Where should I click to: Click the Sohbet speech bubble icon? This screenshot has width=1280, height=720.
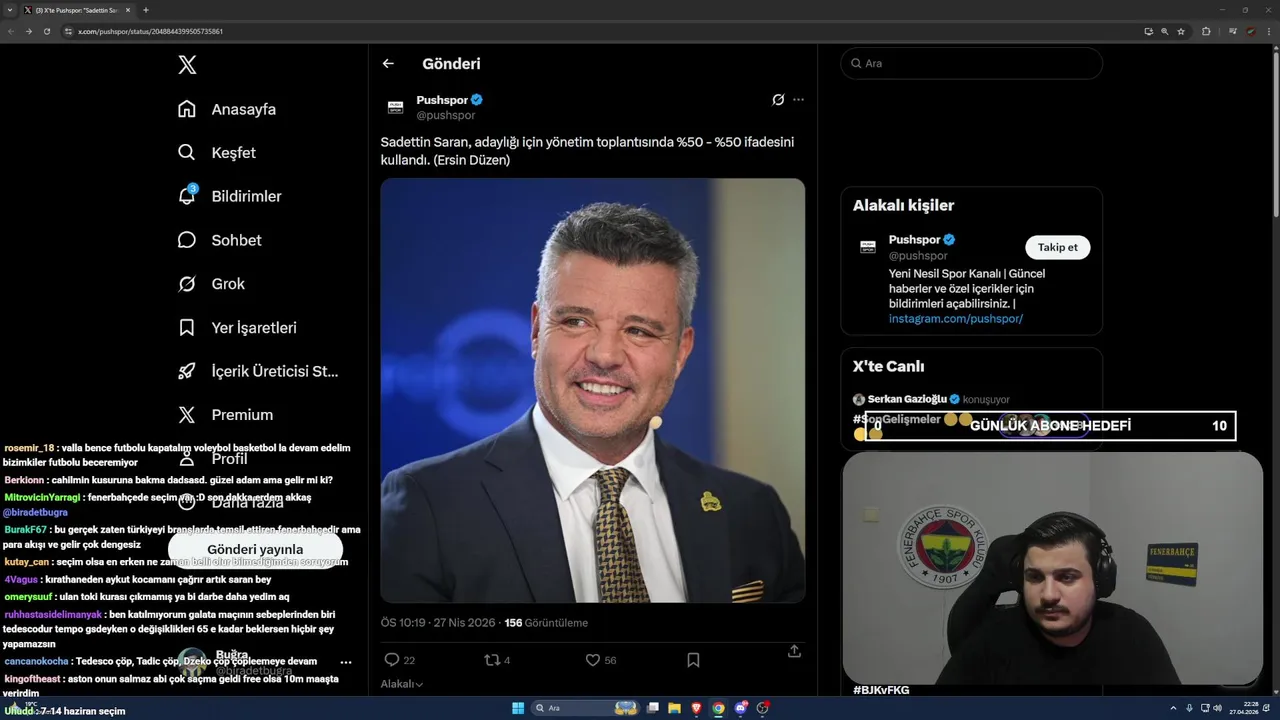(187, 240)
